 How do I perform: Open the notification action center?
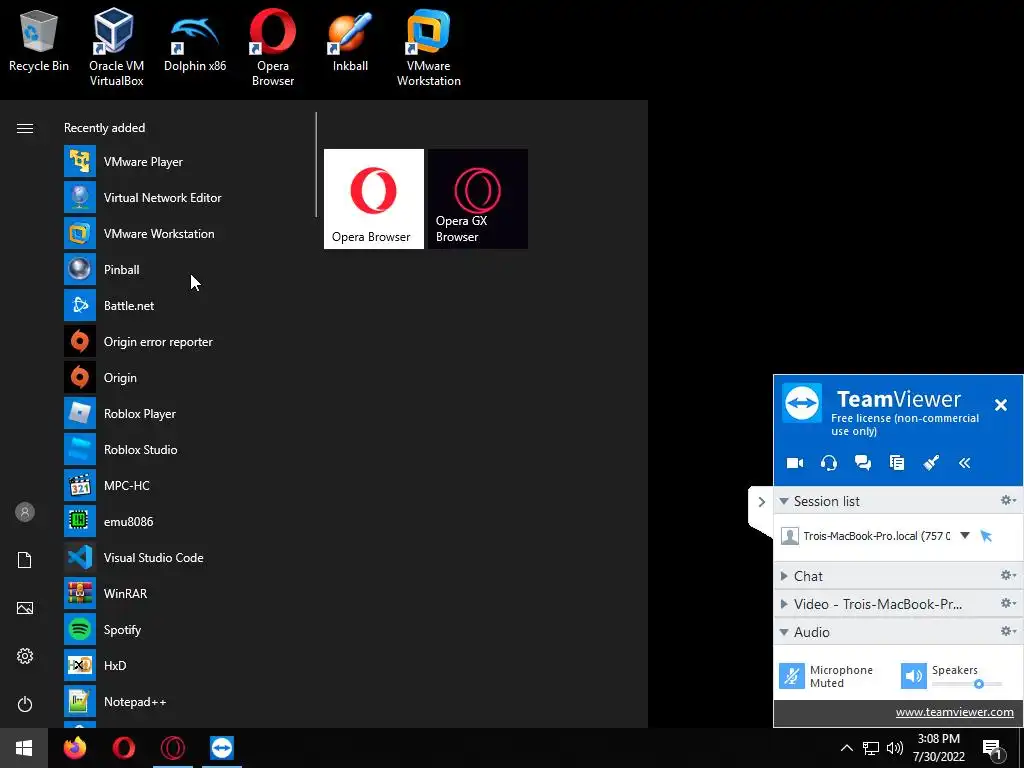993,748
